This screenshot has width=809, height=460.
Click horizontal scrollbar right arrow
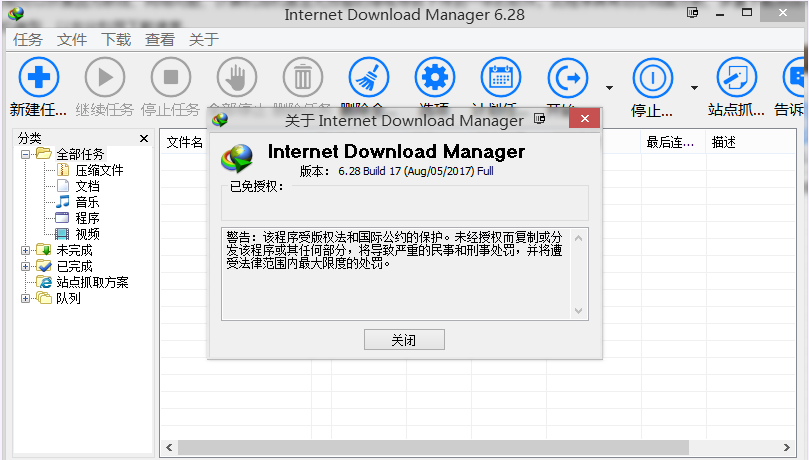787,448
